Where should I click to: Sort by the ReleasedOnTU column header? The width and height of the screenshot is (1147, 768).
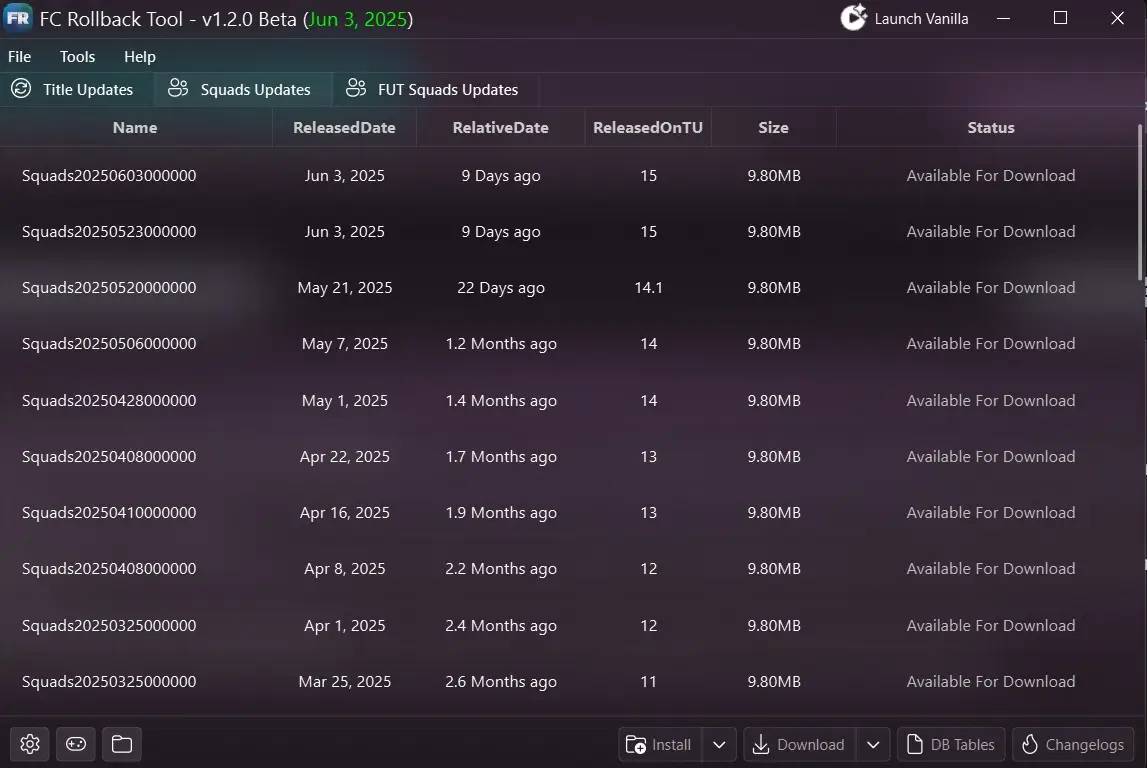[x=648, y=127]
